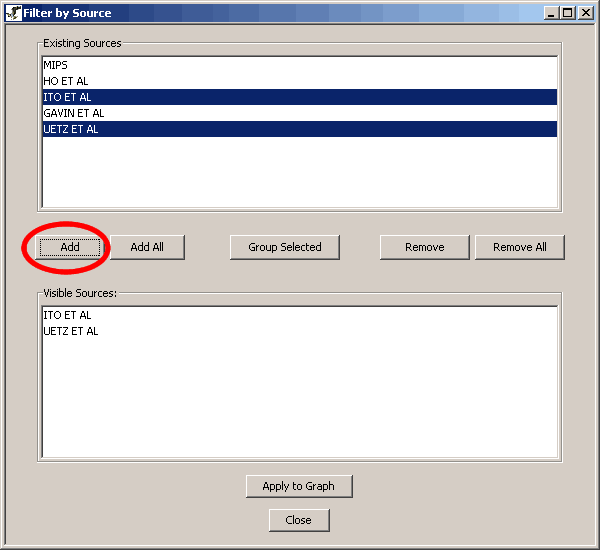Click the Remove button
This screenshot has width=600, height=550.
click(425, 247)
